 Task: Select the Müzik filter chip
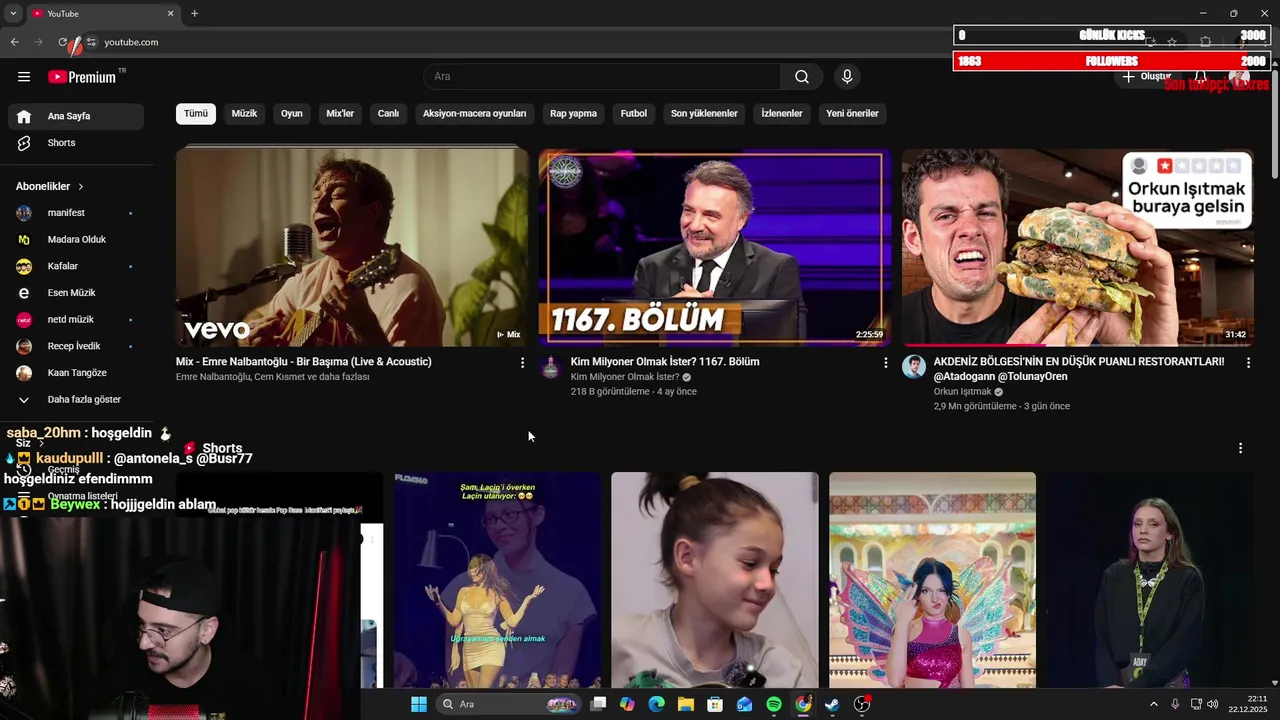tap(244, 113)
